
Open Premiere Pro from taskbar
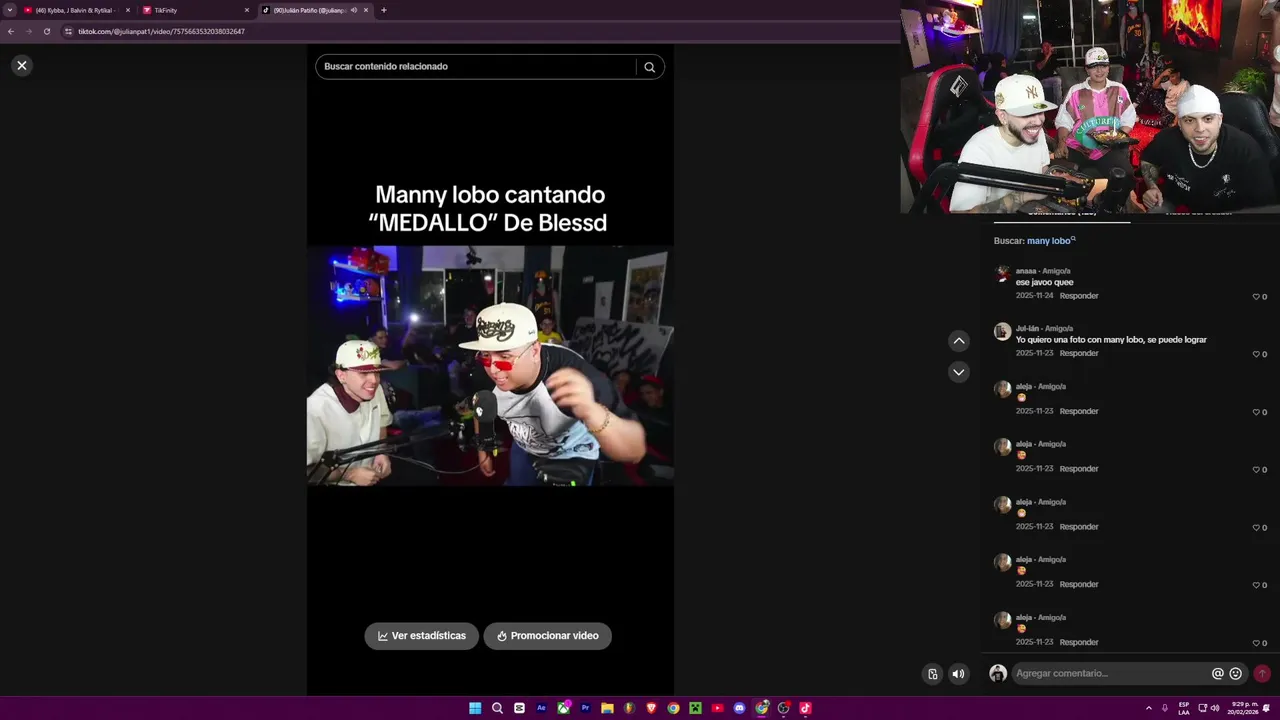[585, 708]
